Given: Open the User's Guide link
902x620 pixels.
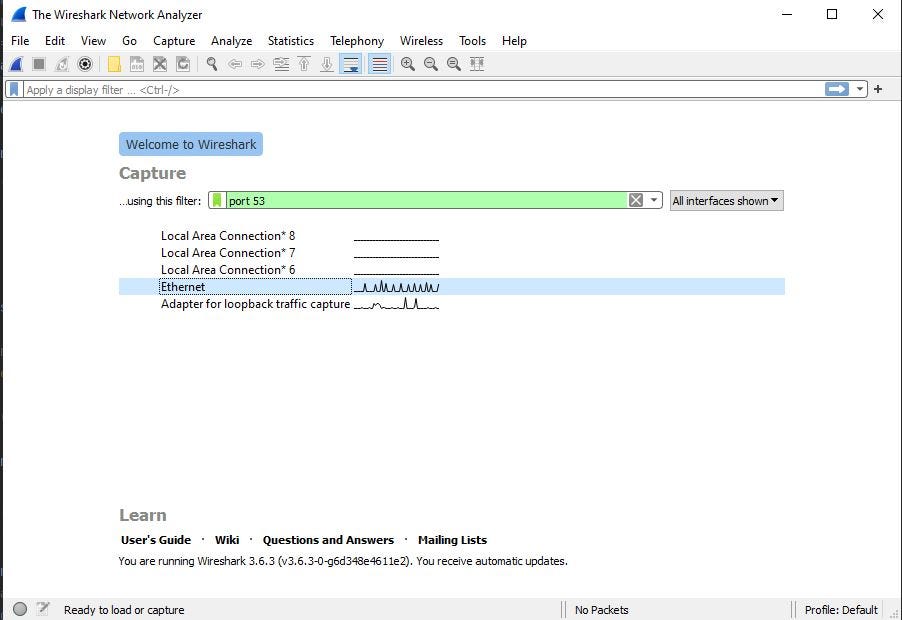Looking at the screenshot, I should click(x=155, y=539).
